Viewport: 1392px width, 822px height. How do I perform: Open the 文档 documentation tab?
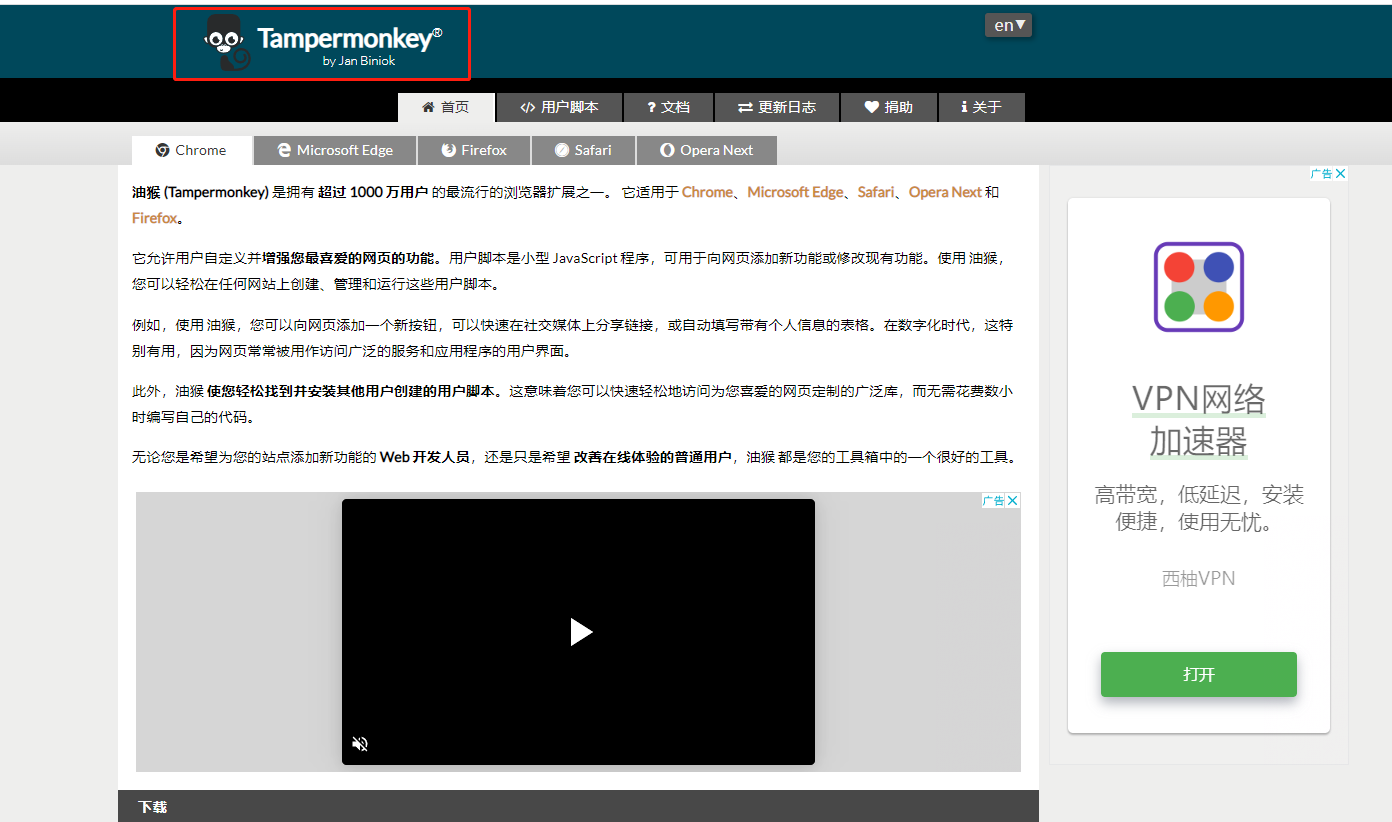[668, 107]
